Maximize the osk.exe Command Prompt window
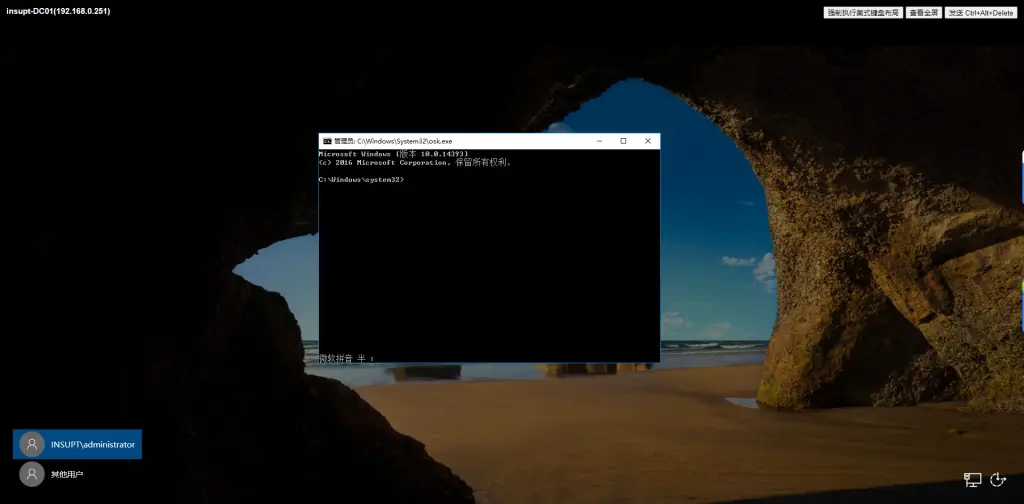 (623, 141)
